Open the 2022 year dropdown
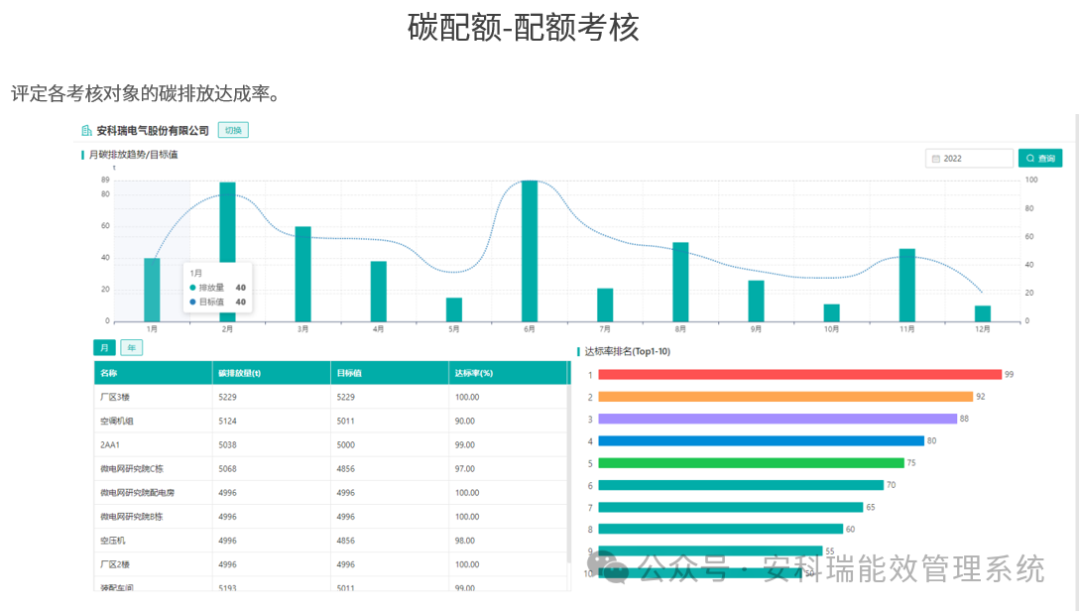Screen dimensions: 1080x612 click(965, 158)
